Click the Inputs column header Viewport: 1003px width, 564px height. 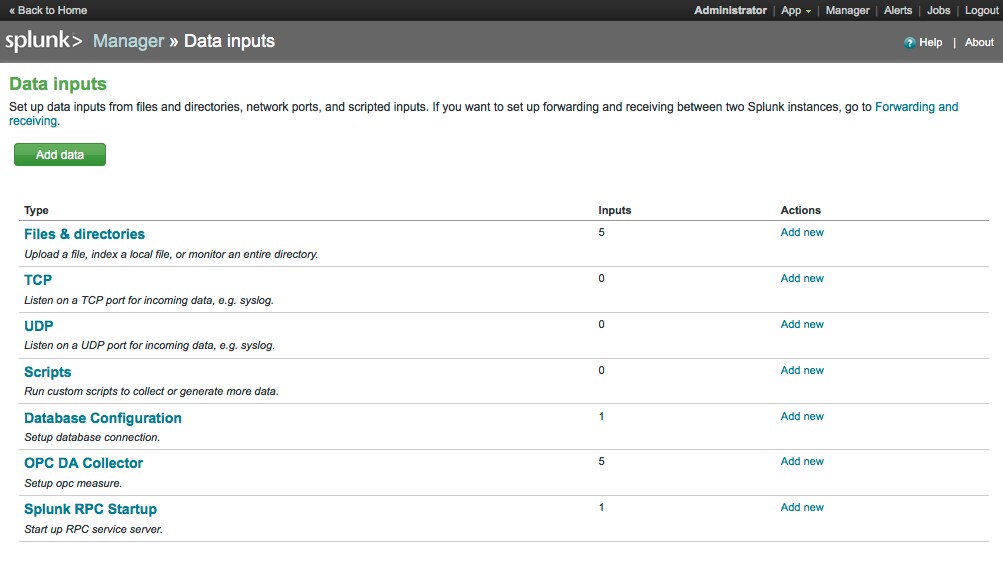[614, 210]
